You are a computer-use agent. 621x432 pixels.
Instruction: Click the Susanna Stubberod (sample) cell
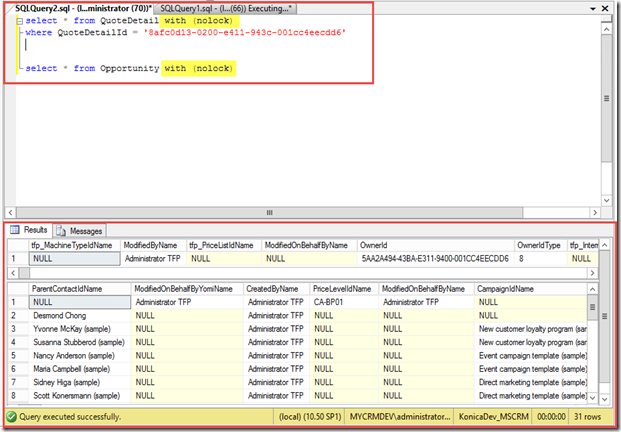[x=80, y=342]
